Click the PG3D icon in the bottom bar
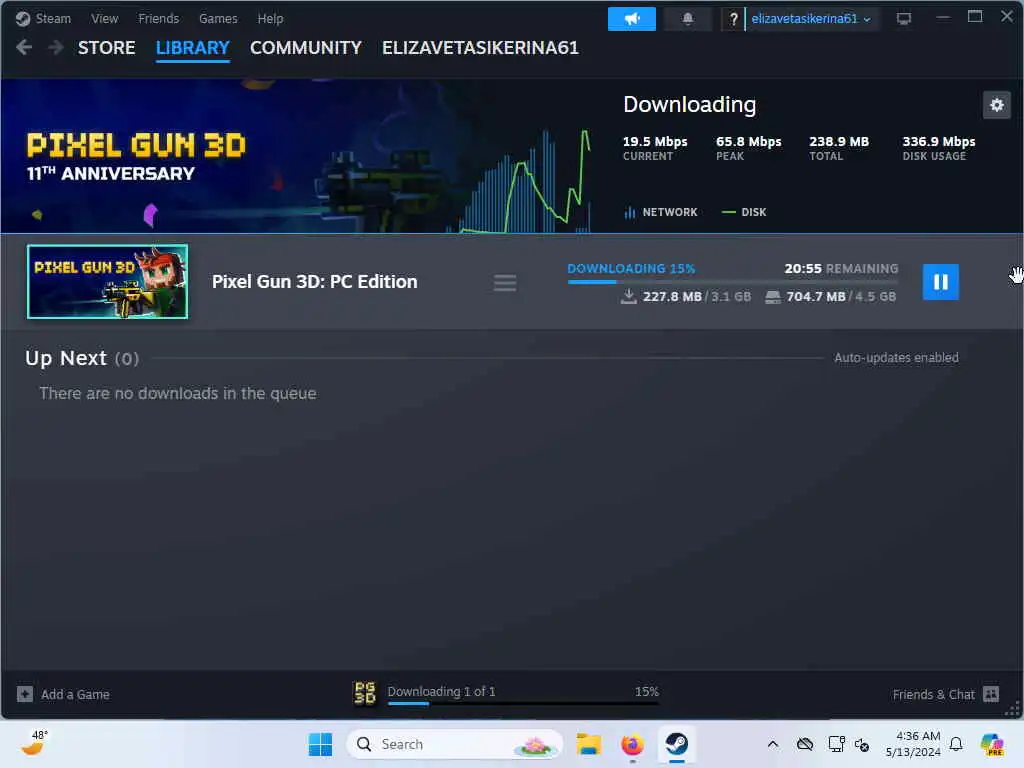This screenshot has height=768, width=1024. [364, 693]
